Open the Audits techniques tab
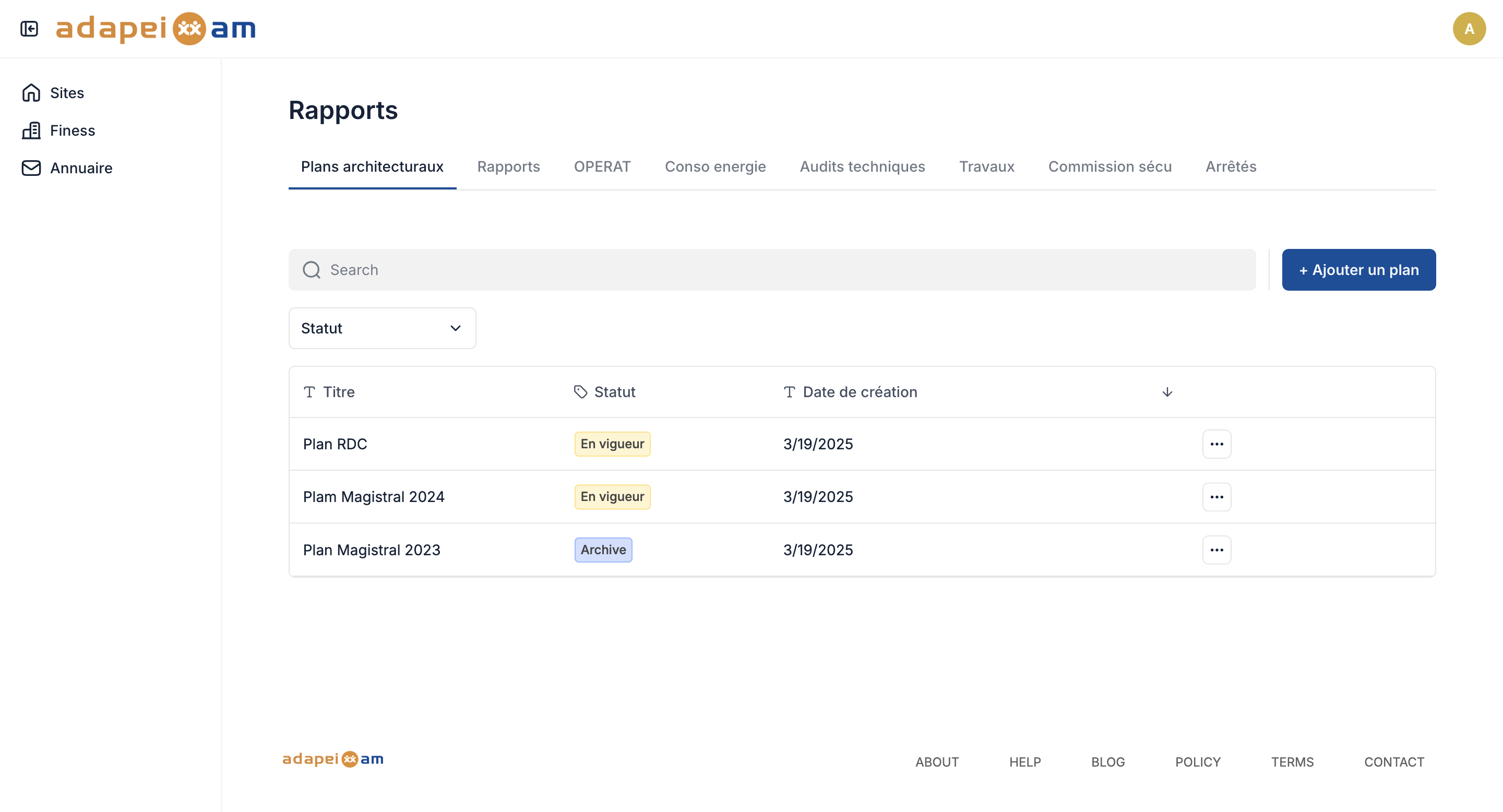This screenshot has height=812, width=1503. (x=862, y=167)
